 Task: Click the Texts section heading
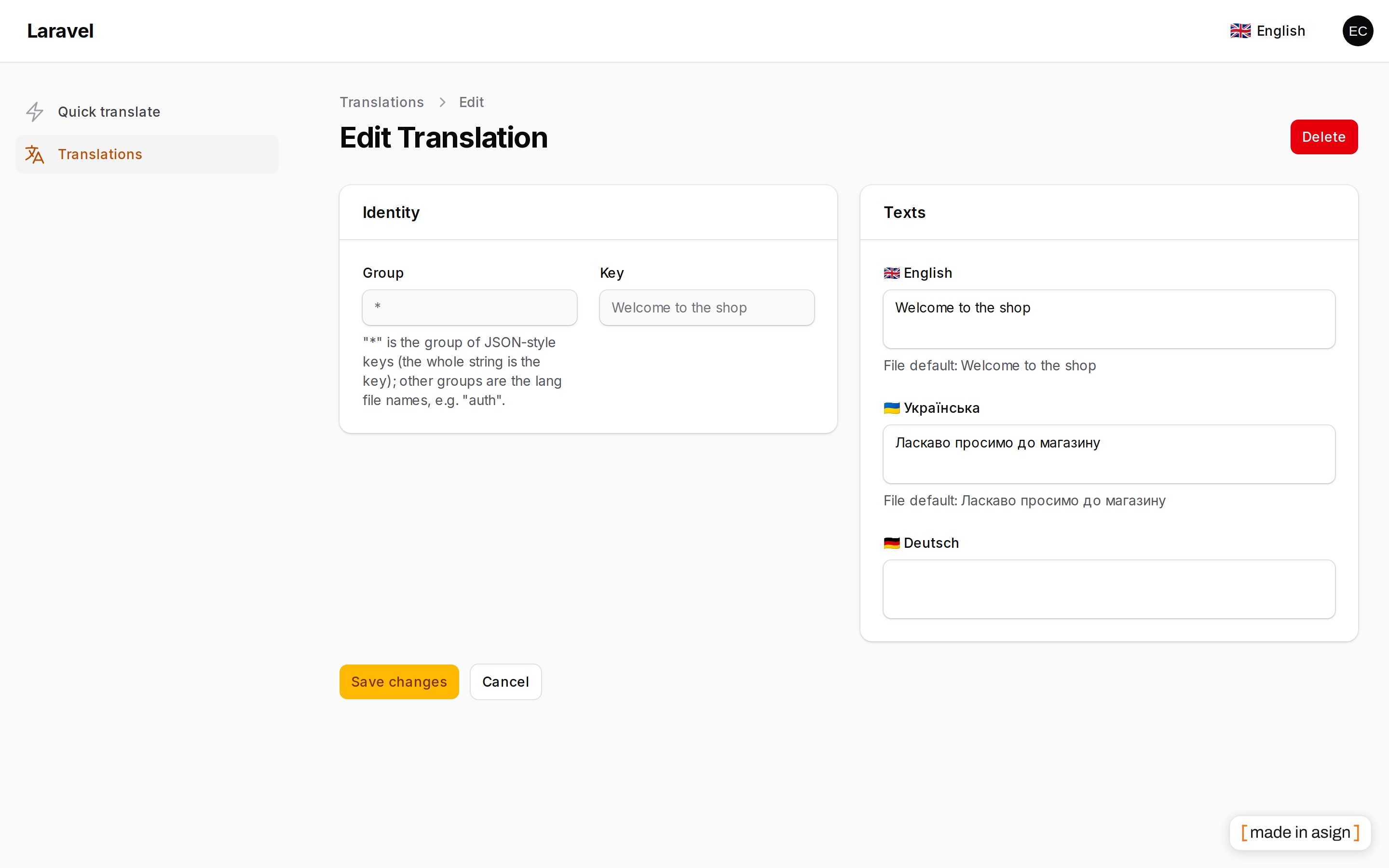905,212
